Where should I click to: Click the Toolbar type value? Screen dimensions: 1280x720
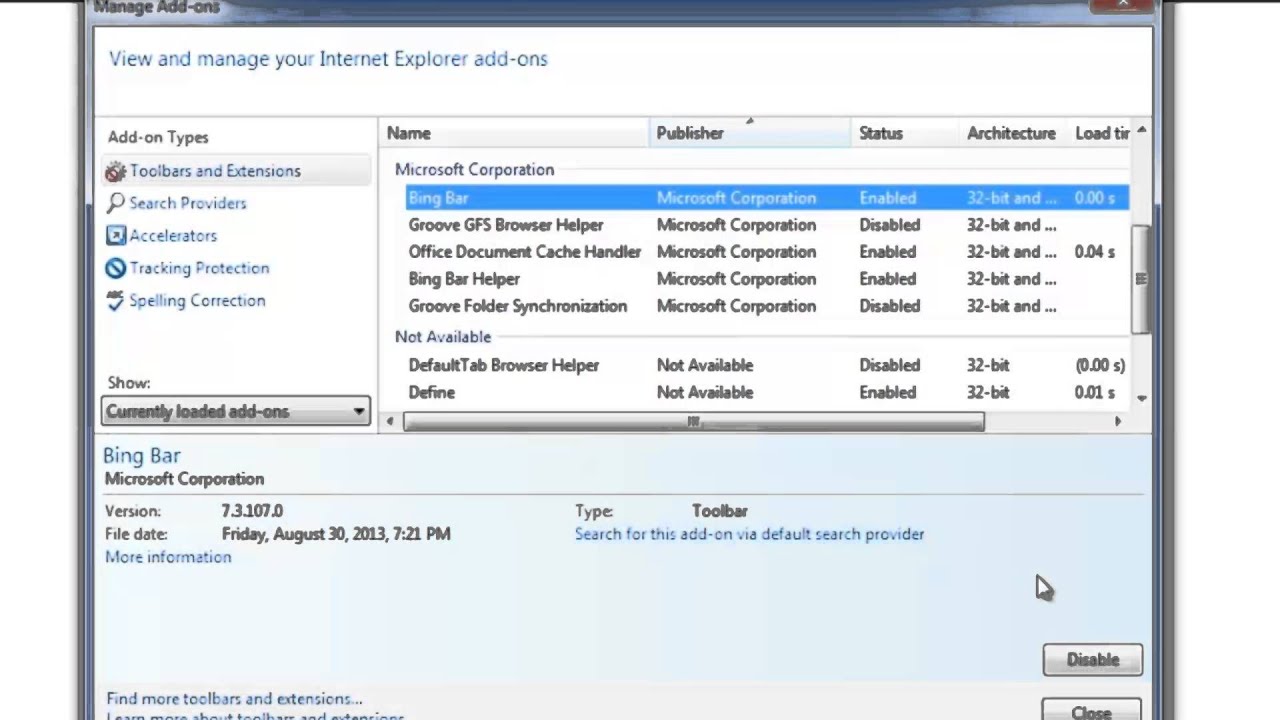pyautogui.click(x=720, y=511)
